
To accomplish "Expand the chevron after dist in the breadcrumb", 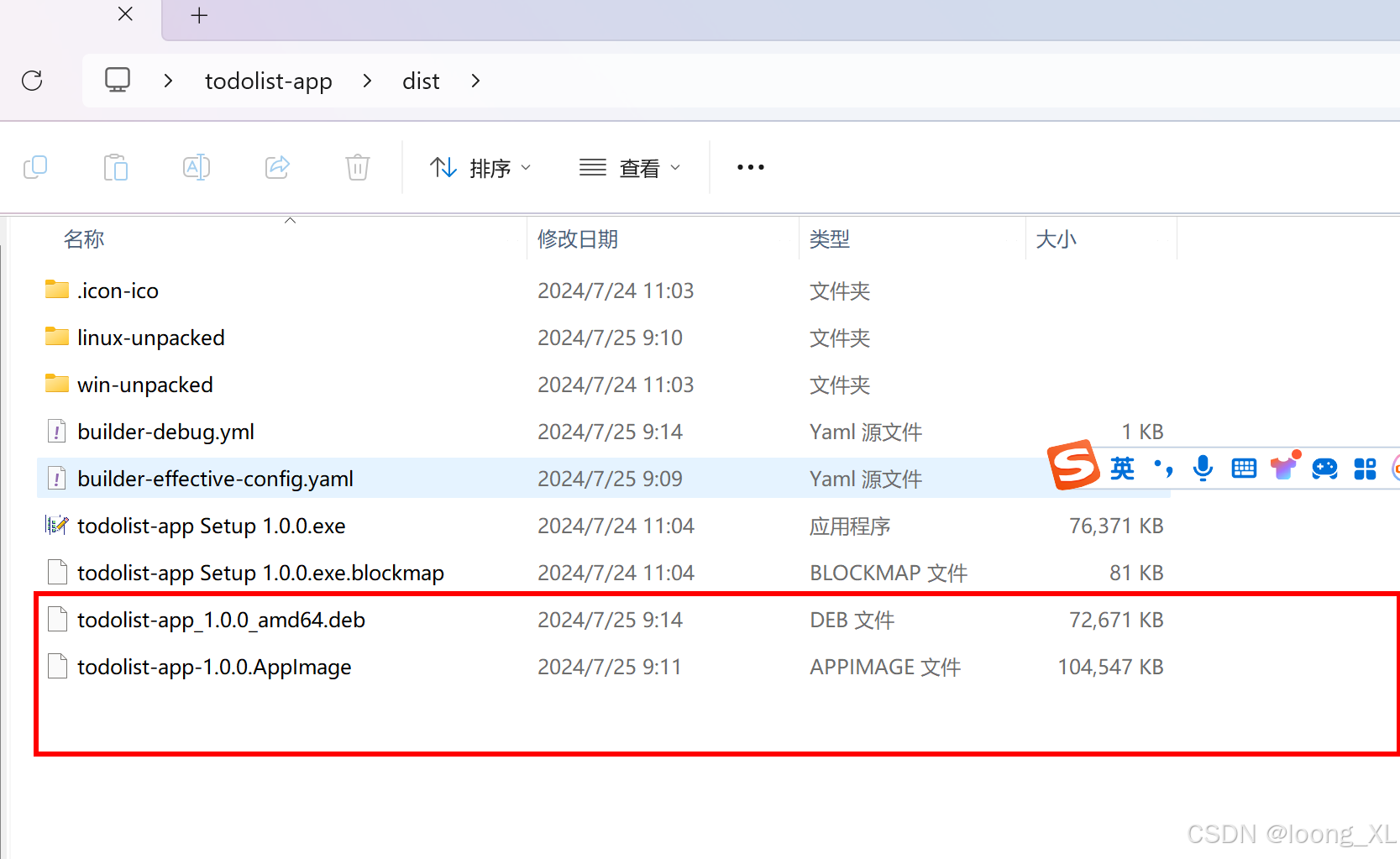I will tap(475, 81).
